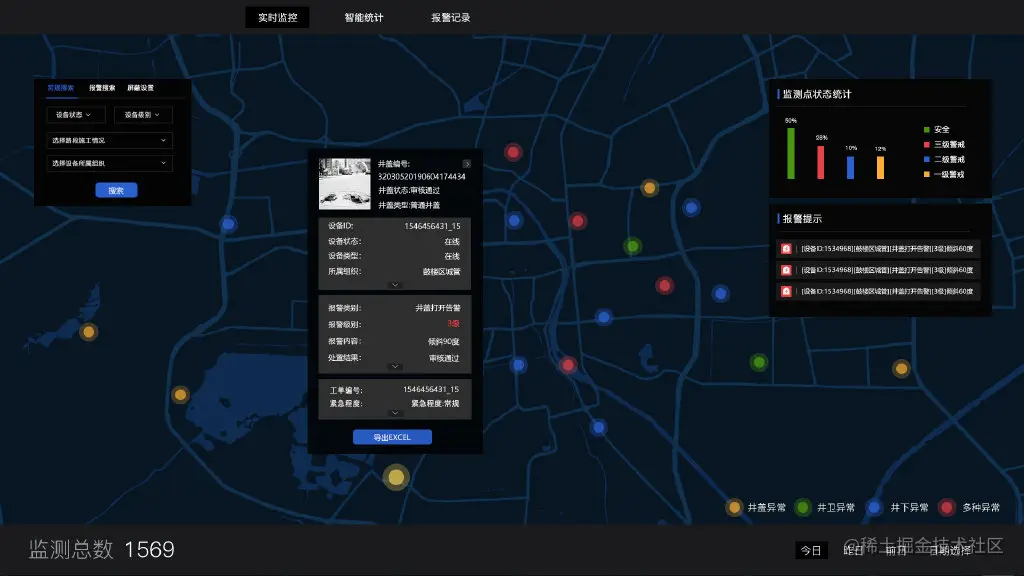Image resolution: width=1024 pixels, height=576 pixels.
Task: Click the 井卫异常 green legend icon
Action: point(803,507)
